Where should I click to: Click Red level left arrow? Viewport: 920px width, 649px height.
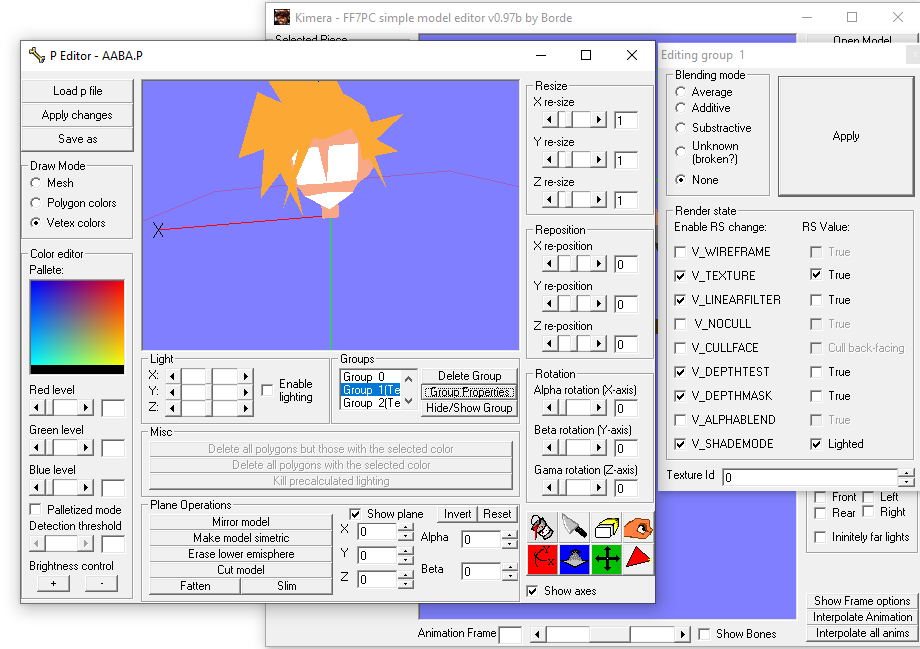(37, 407)
